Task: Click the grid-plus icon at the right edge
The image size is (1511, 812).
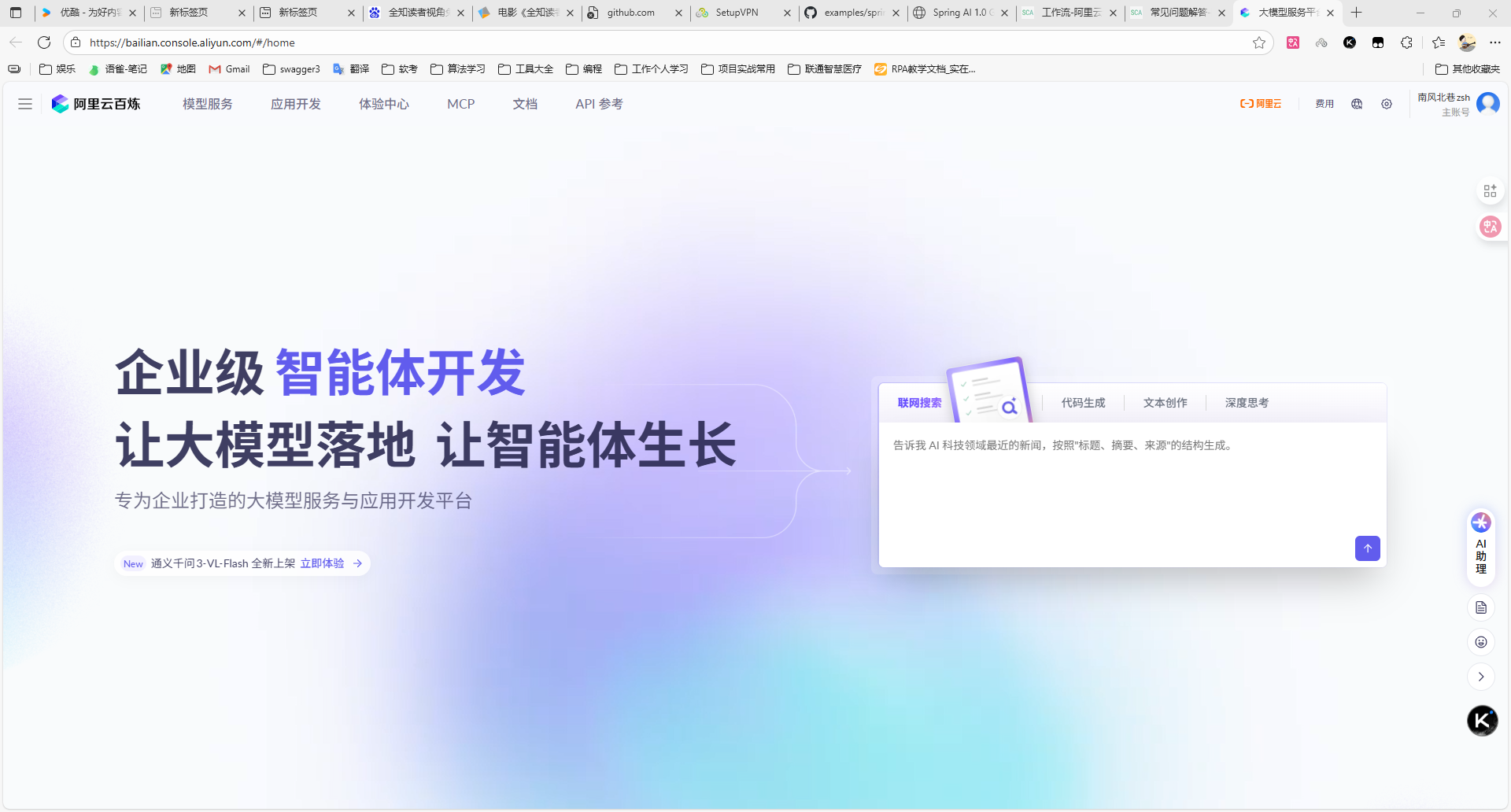Action: point(1490,191)
